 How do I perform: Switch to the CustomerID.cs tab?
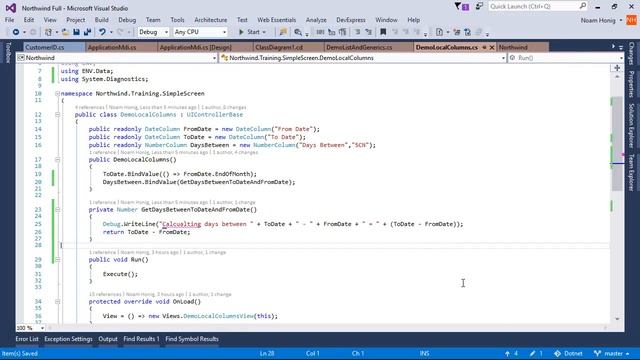(54, 47)
